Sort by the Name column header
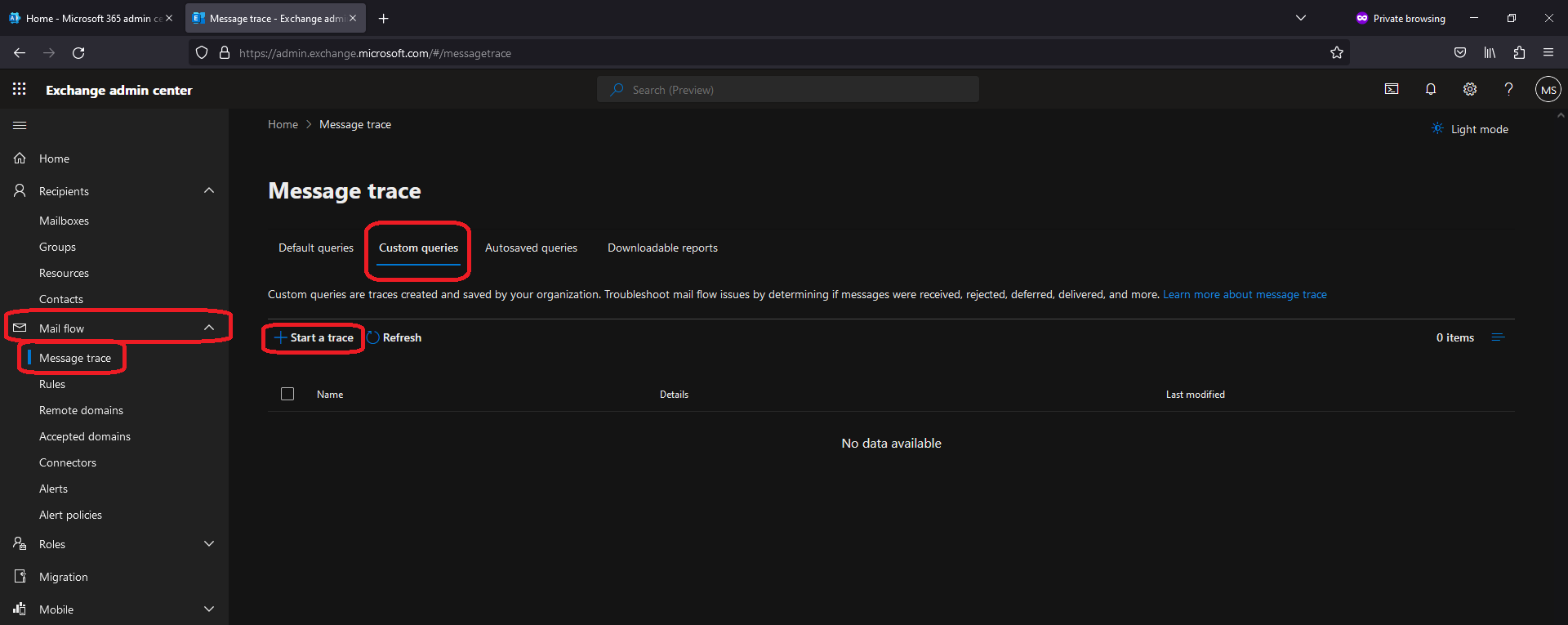The image size is (1568, 625). 330,395
